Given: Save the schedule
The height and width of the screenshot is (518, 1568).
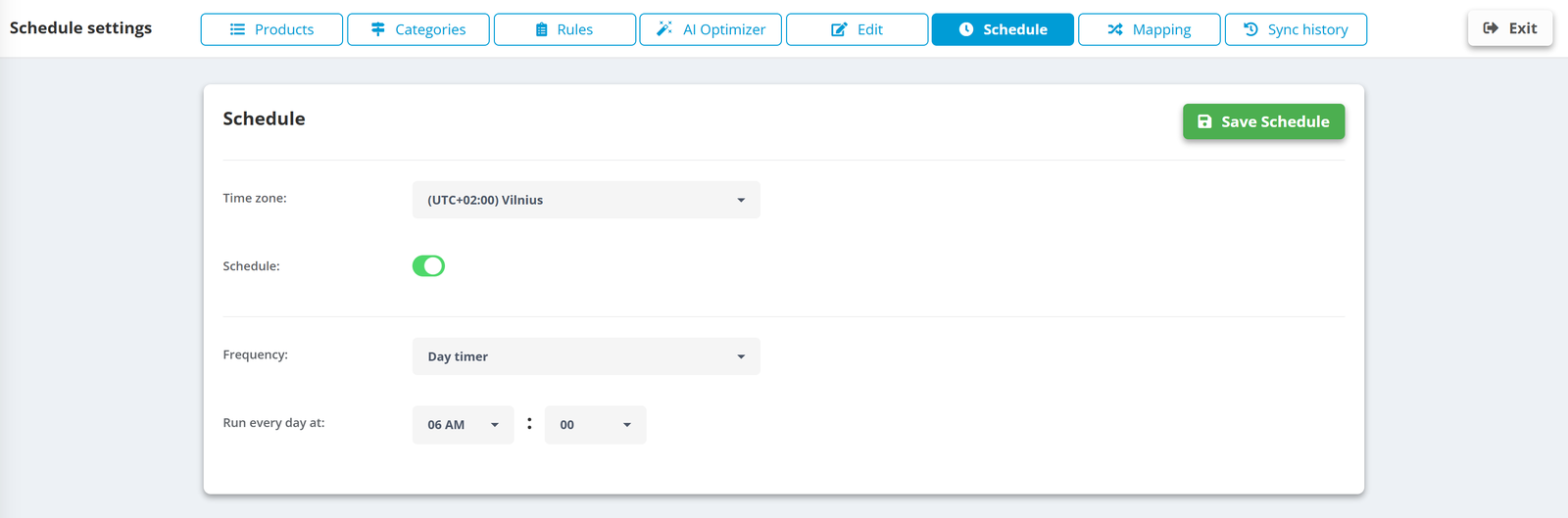Looking at the screenshot, I should pyautogui.click(x=1263, y=121).
